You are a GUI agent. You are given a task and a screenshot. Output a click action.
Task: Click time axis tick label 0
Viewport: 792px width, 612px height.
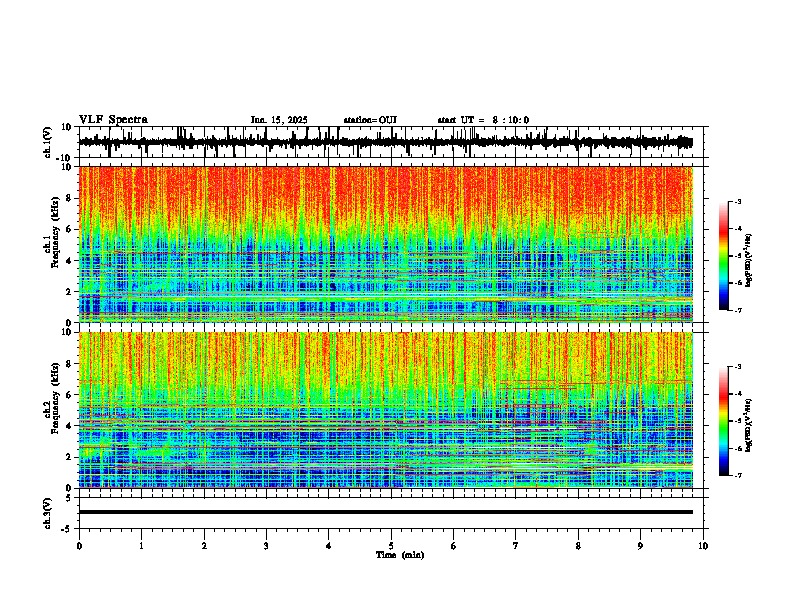tap(79, 546)
